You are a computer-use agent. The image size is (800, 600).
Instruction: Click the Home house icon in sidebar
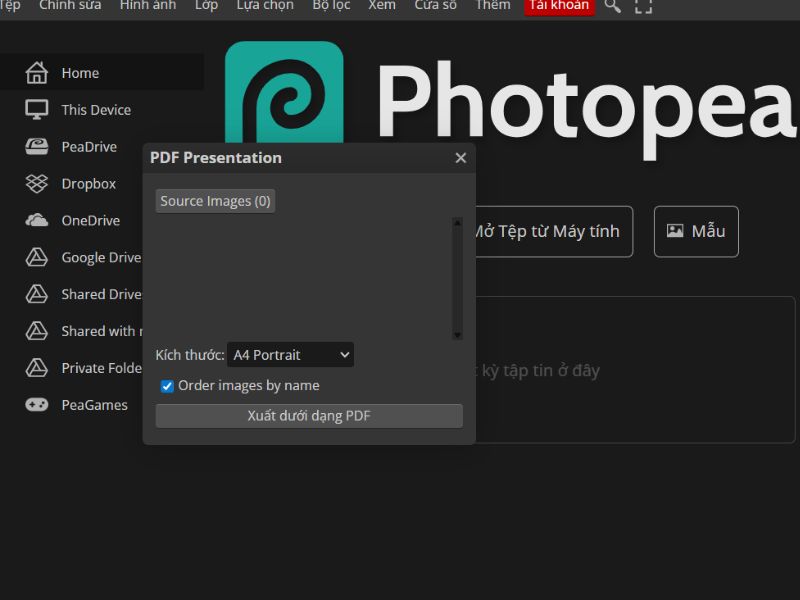coord(37,72)
